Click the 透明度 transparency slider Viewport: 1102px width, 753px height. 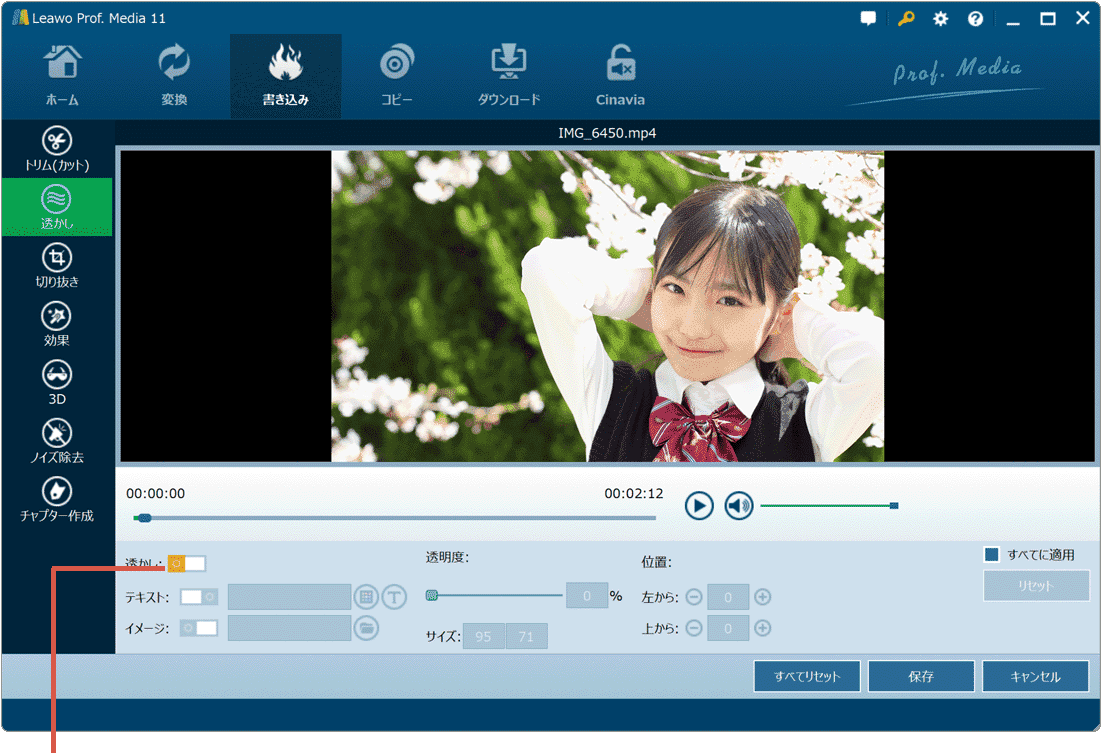496,596
